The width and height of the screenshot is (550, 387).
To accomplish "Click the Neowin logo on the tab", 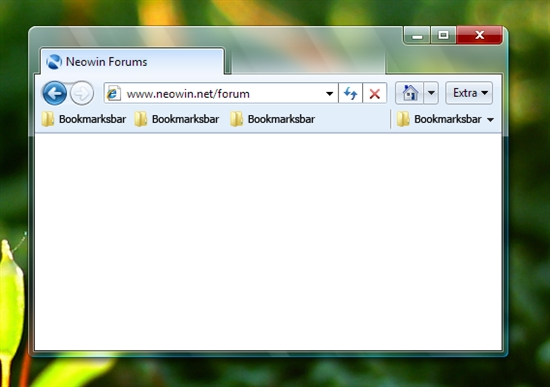I will (x=54, y=62).
